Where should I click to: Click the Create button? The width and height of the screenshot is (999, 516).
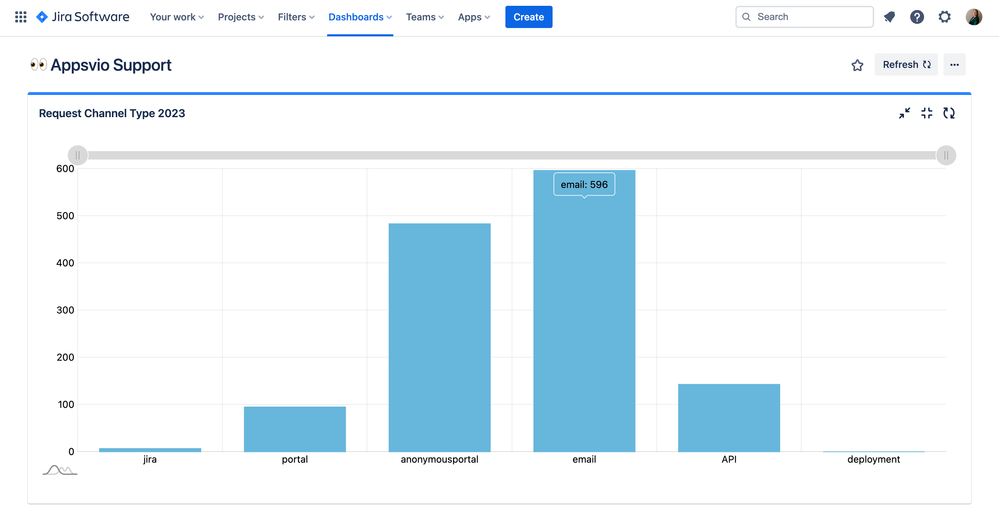[529, 17]
